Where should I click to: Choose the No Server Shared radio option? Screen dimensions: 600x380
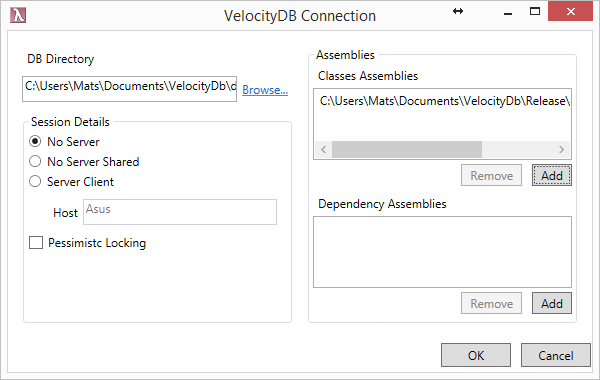[x=35, y=161]
